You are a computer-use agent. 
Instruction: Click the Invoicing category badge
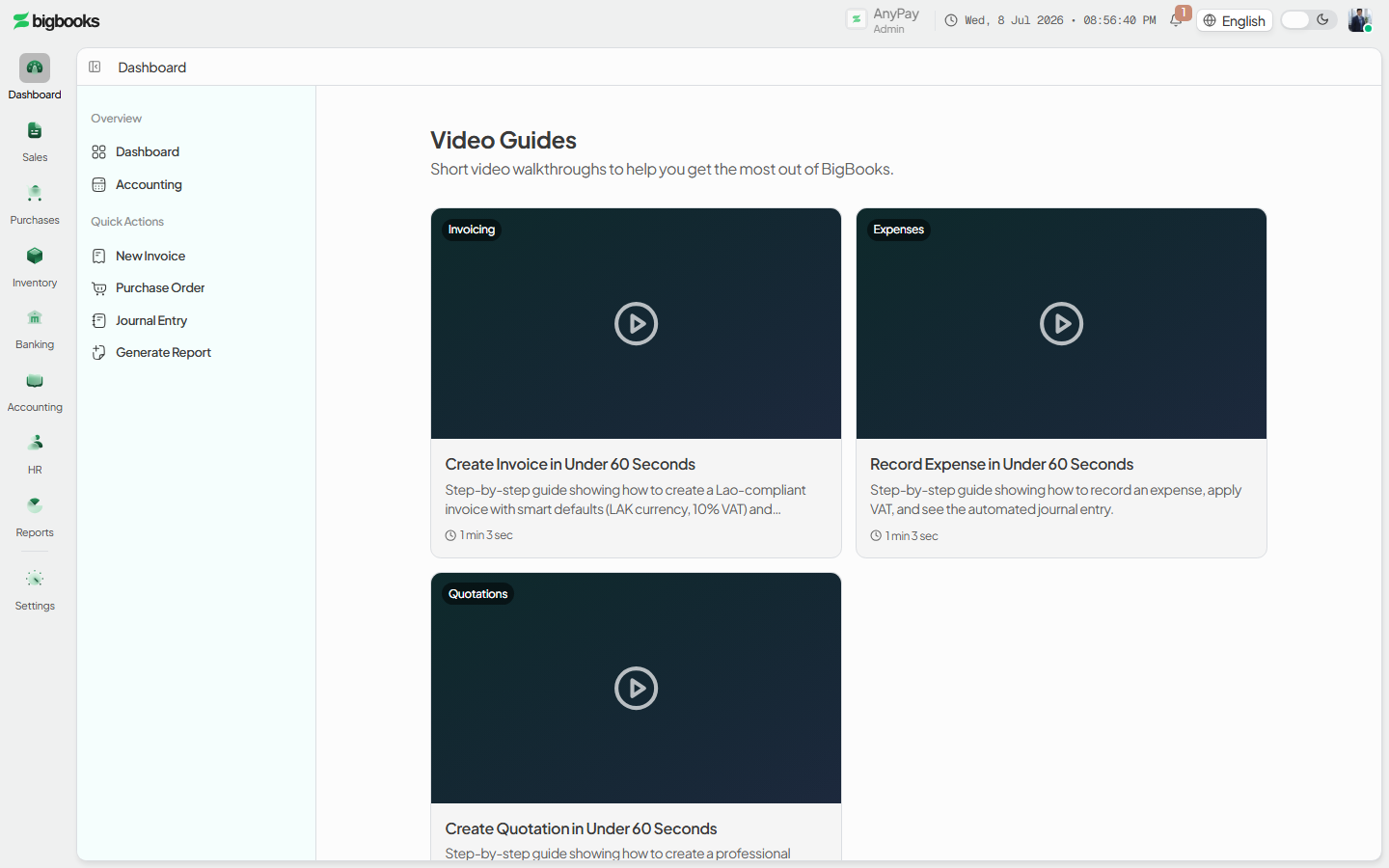[472, 230]
